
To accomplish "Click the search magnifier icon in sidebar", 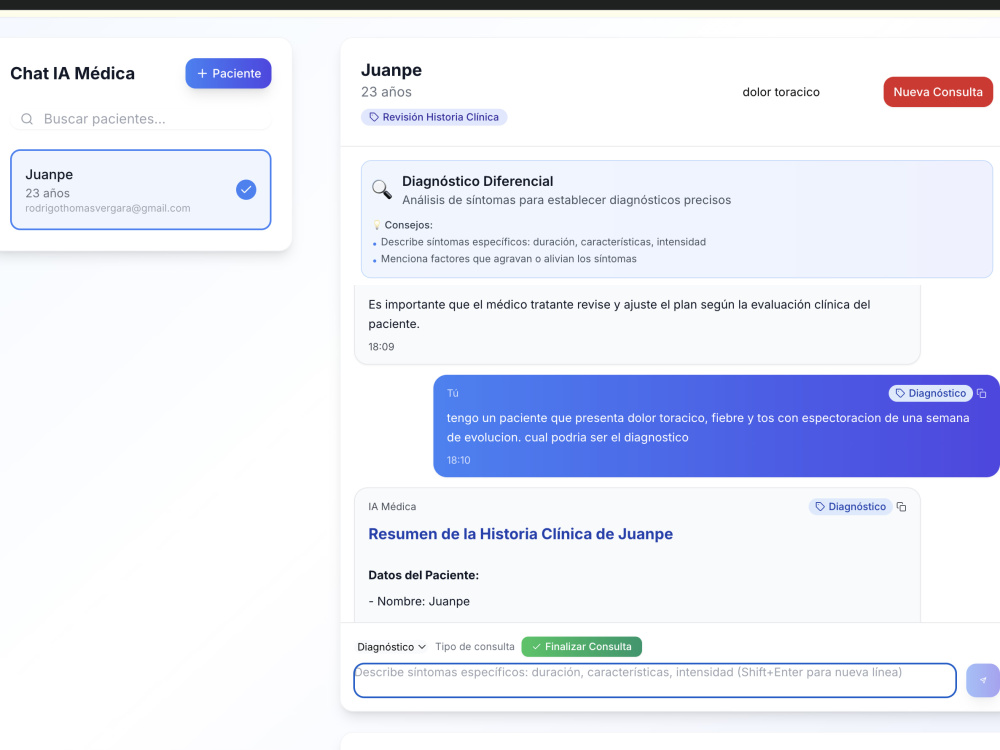I will 27,119.
